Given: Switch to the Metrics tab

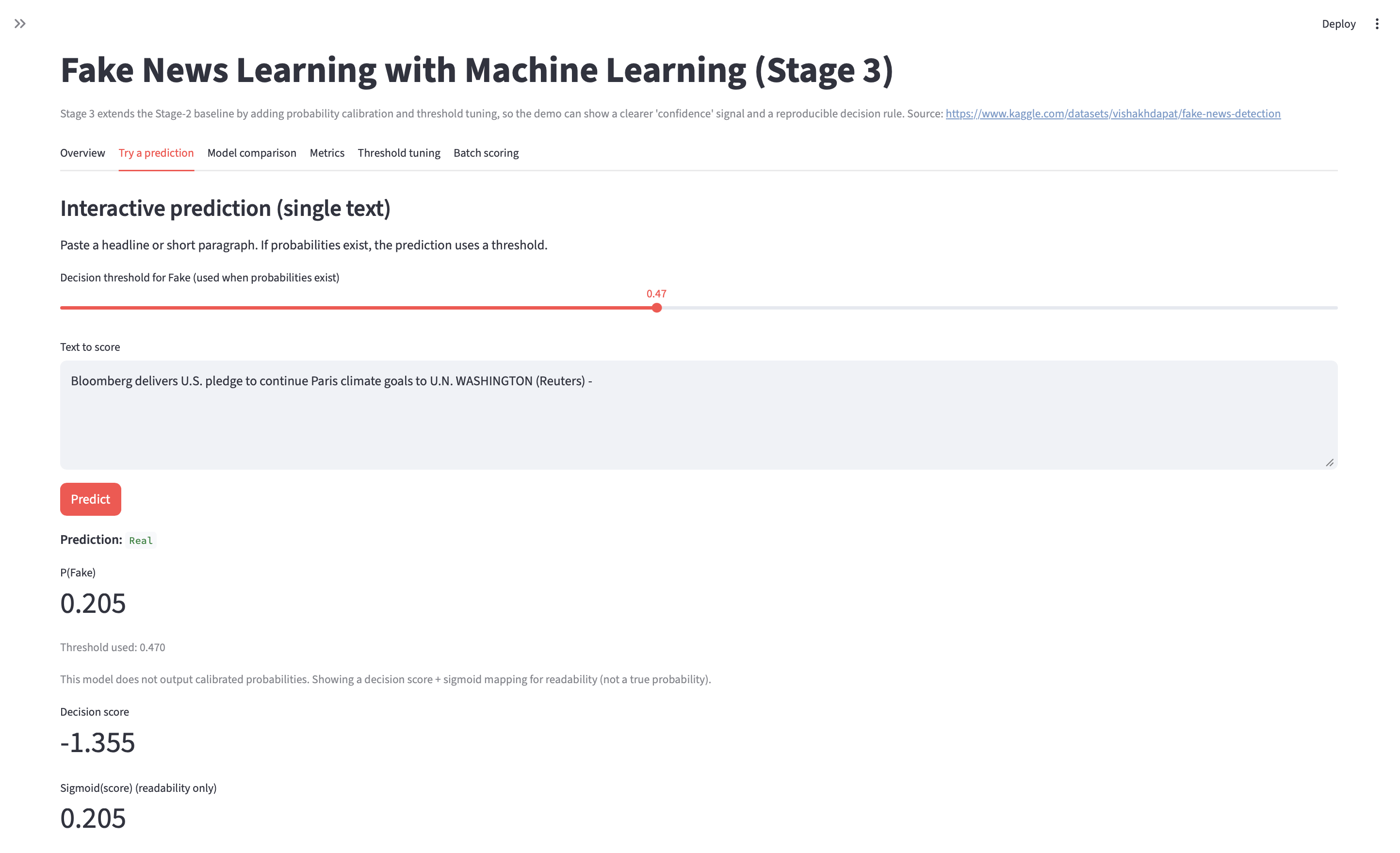Looking at the screenshot, I should coord(326,152).
